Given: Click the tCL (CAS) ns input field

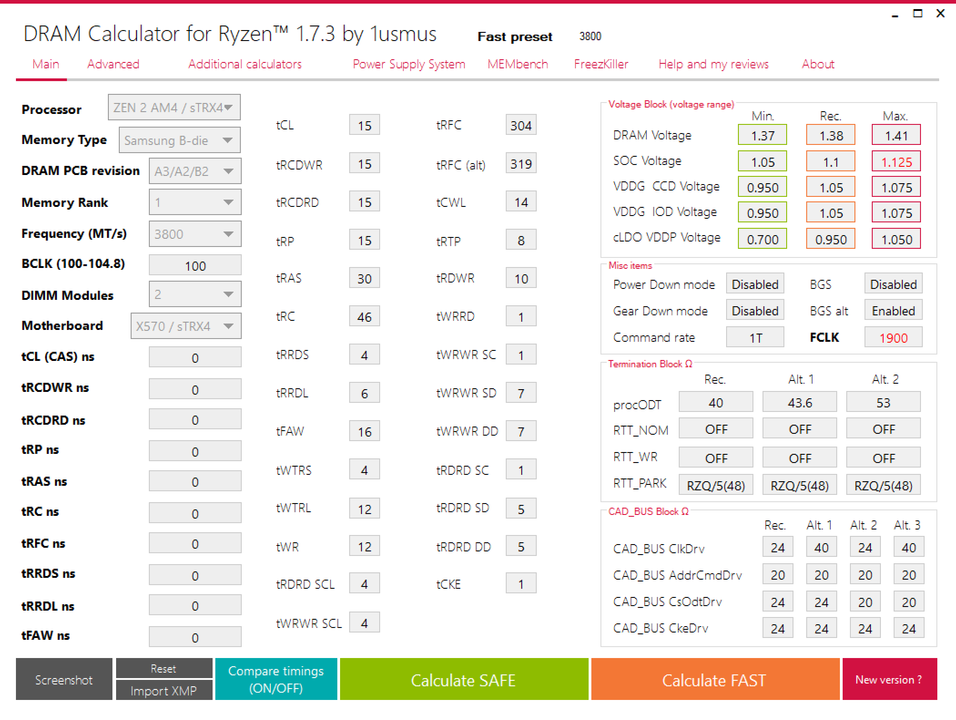Looking at the screenshot, I should 195,358.
